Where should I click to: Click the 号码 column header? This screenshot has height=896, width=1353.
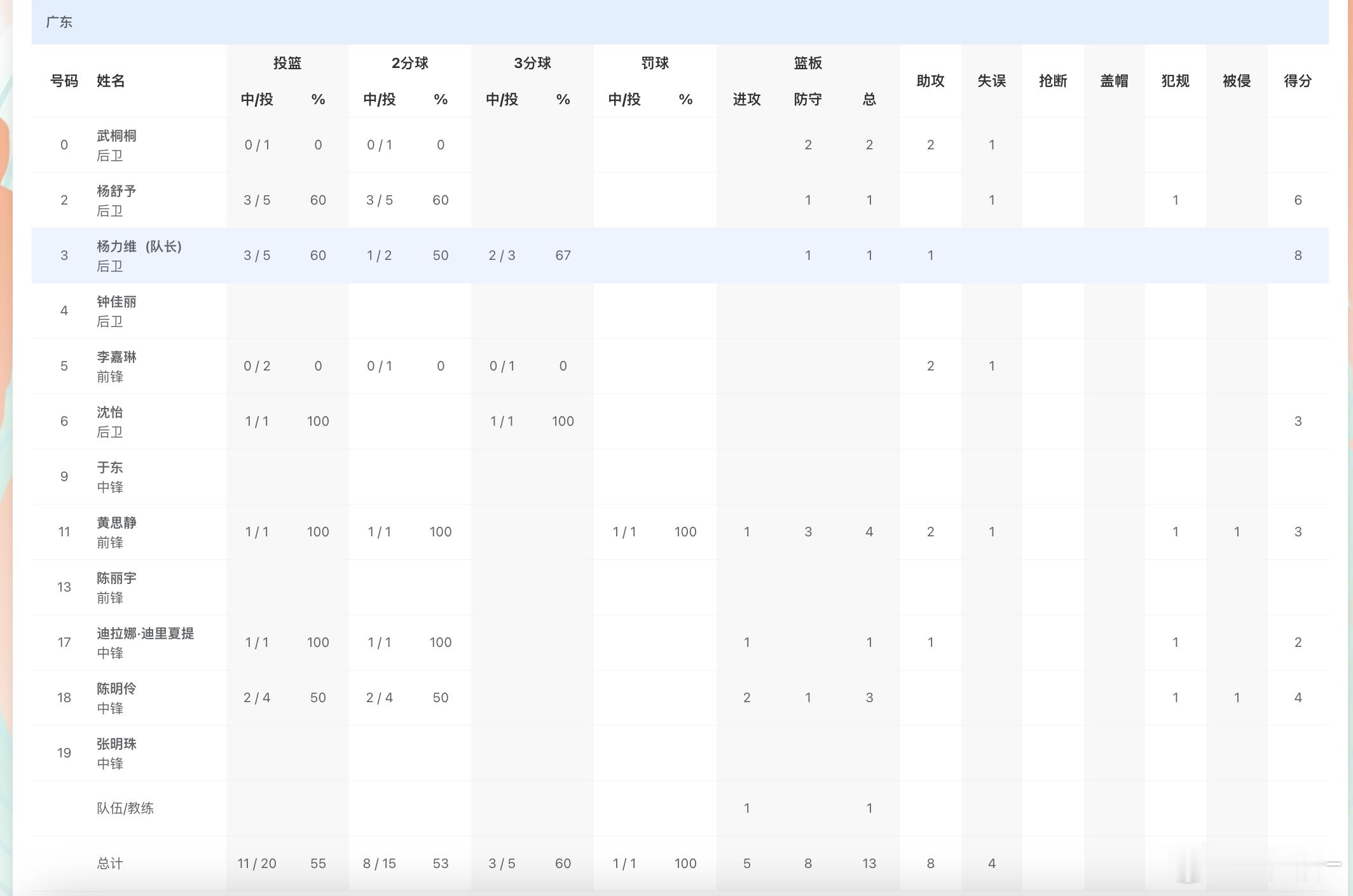[64, 81]
